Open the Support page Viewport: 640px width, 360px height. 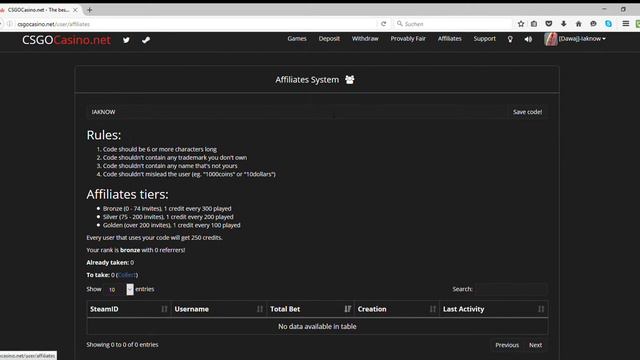click(x=484, y=39)
